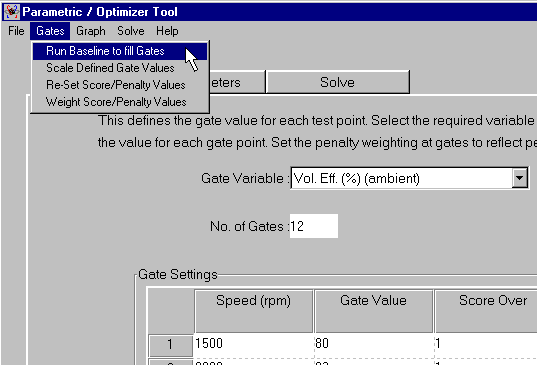537x365 pixels.
Task: Close the open Gates menu
Action: click(50, 31)
